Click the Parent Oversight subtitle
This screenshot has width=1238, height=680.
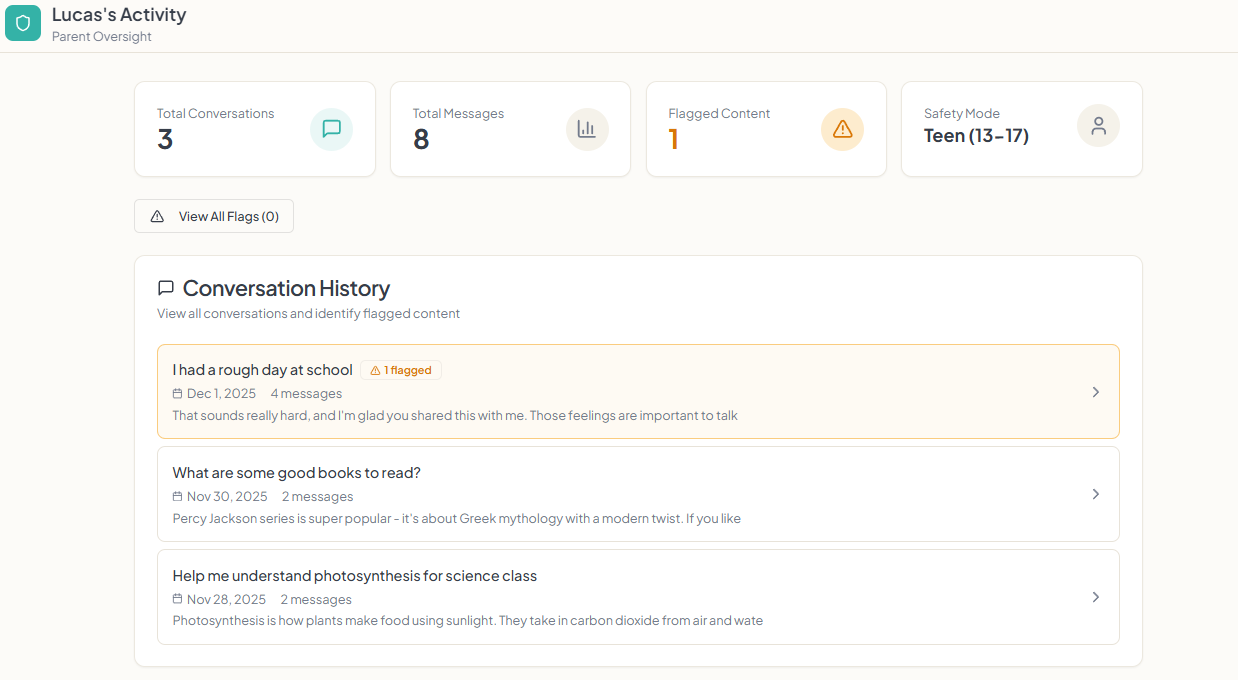[102, 37]
